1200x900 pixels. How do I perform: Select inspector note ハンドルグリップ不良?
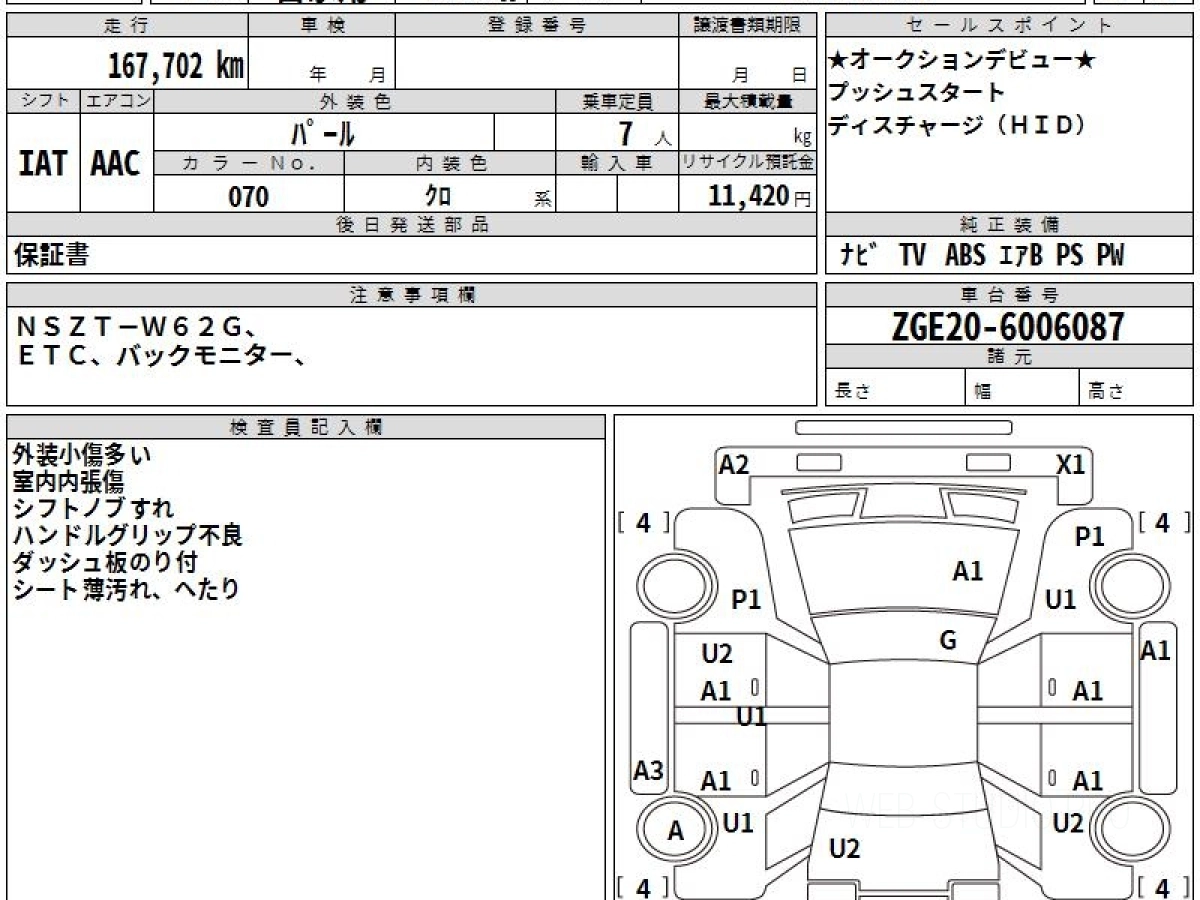[128, 536]
